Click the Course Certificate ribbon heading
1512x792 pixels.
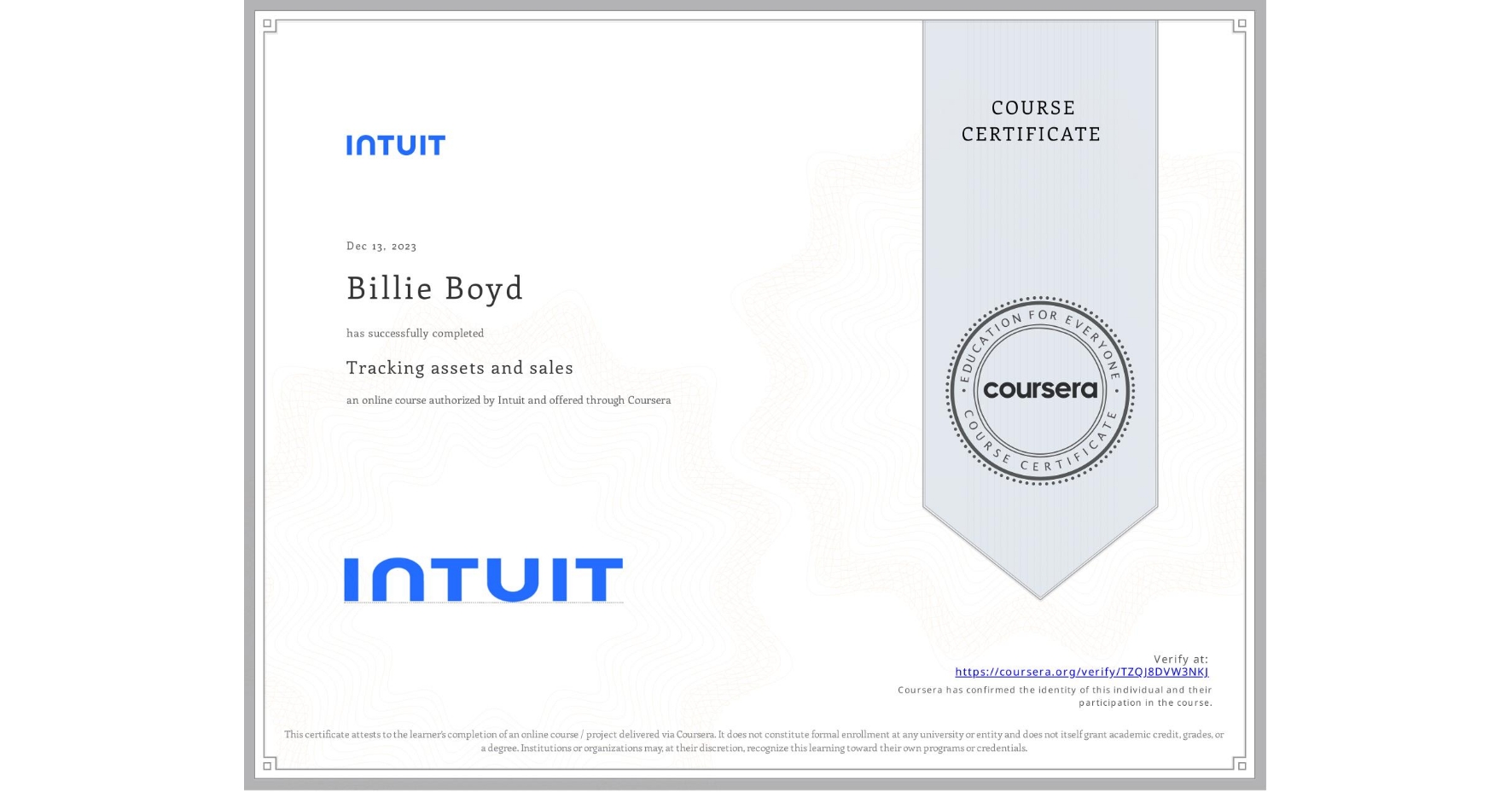[1032, 120]
